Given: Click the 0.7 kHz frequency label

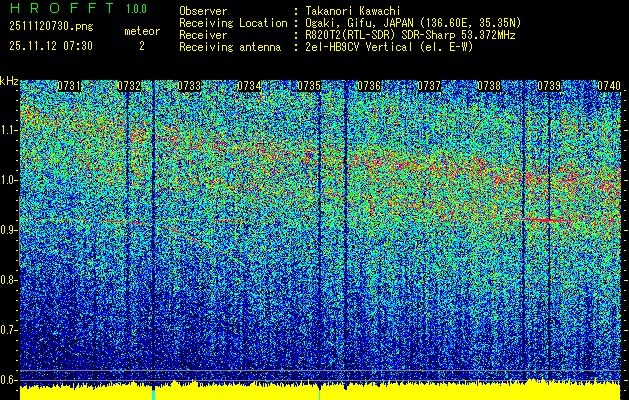Looking at the screenshot, I should click(x=9, y=329).
